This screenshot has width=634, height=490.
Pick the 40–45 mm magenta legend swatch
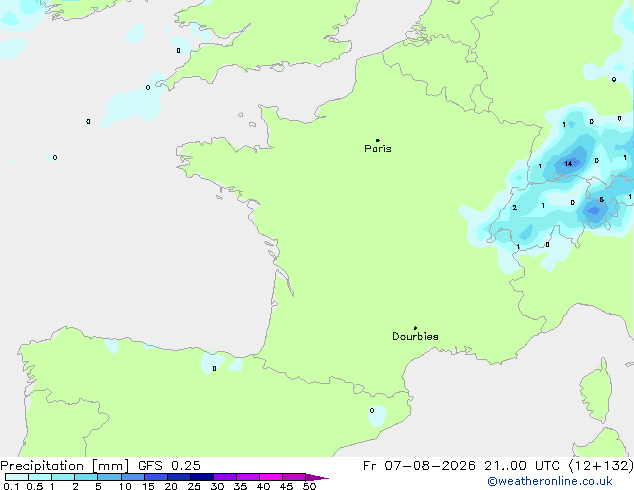tap(271, 477)
